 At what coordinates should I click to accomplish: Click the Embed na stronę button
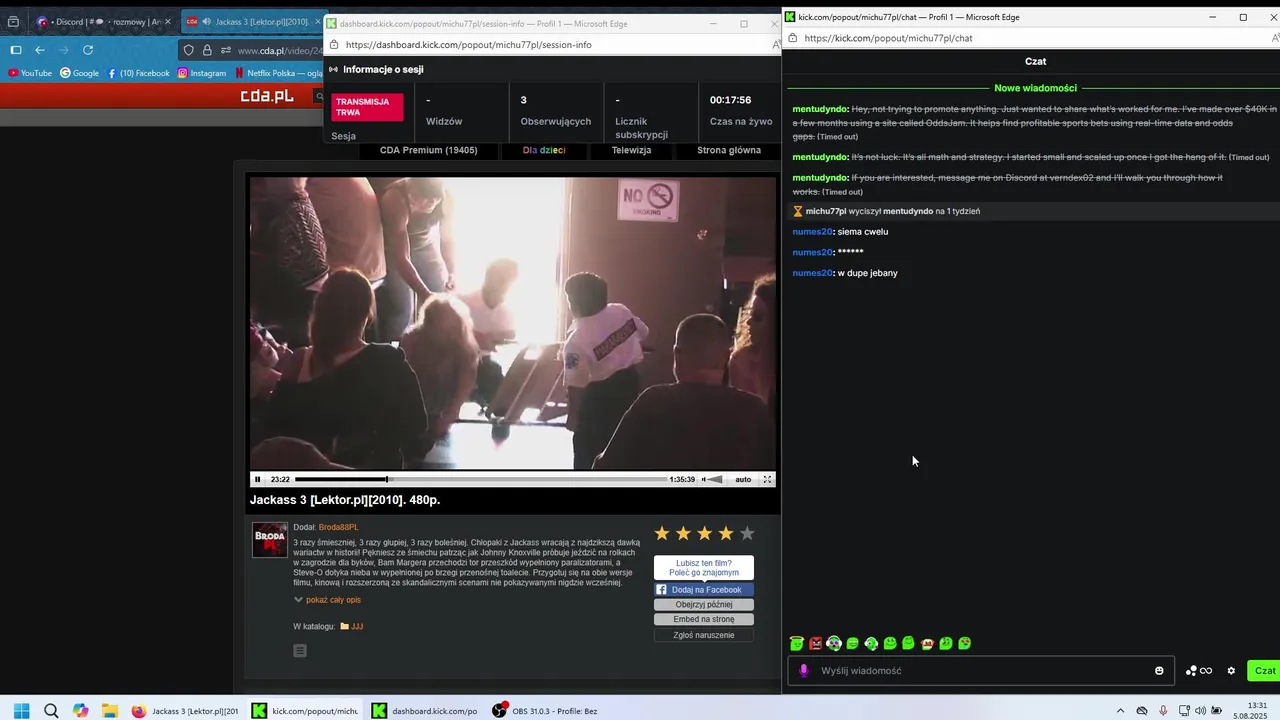click(x=704, y=619)
